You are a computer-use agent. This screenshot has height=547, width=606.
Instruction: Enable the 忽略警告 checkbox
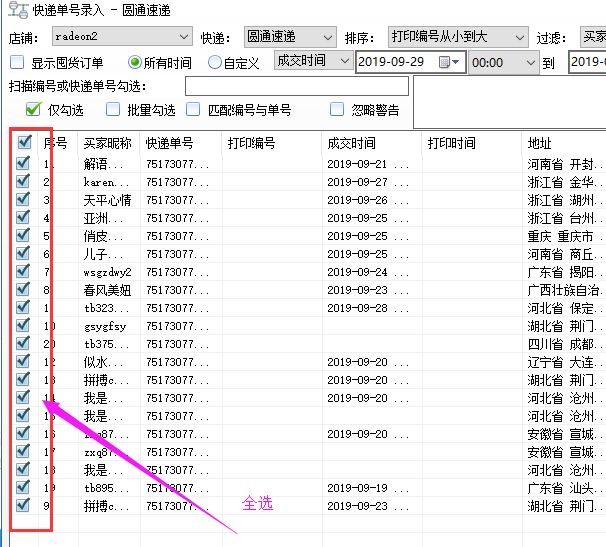[x=337, y=109]
